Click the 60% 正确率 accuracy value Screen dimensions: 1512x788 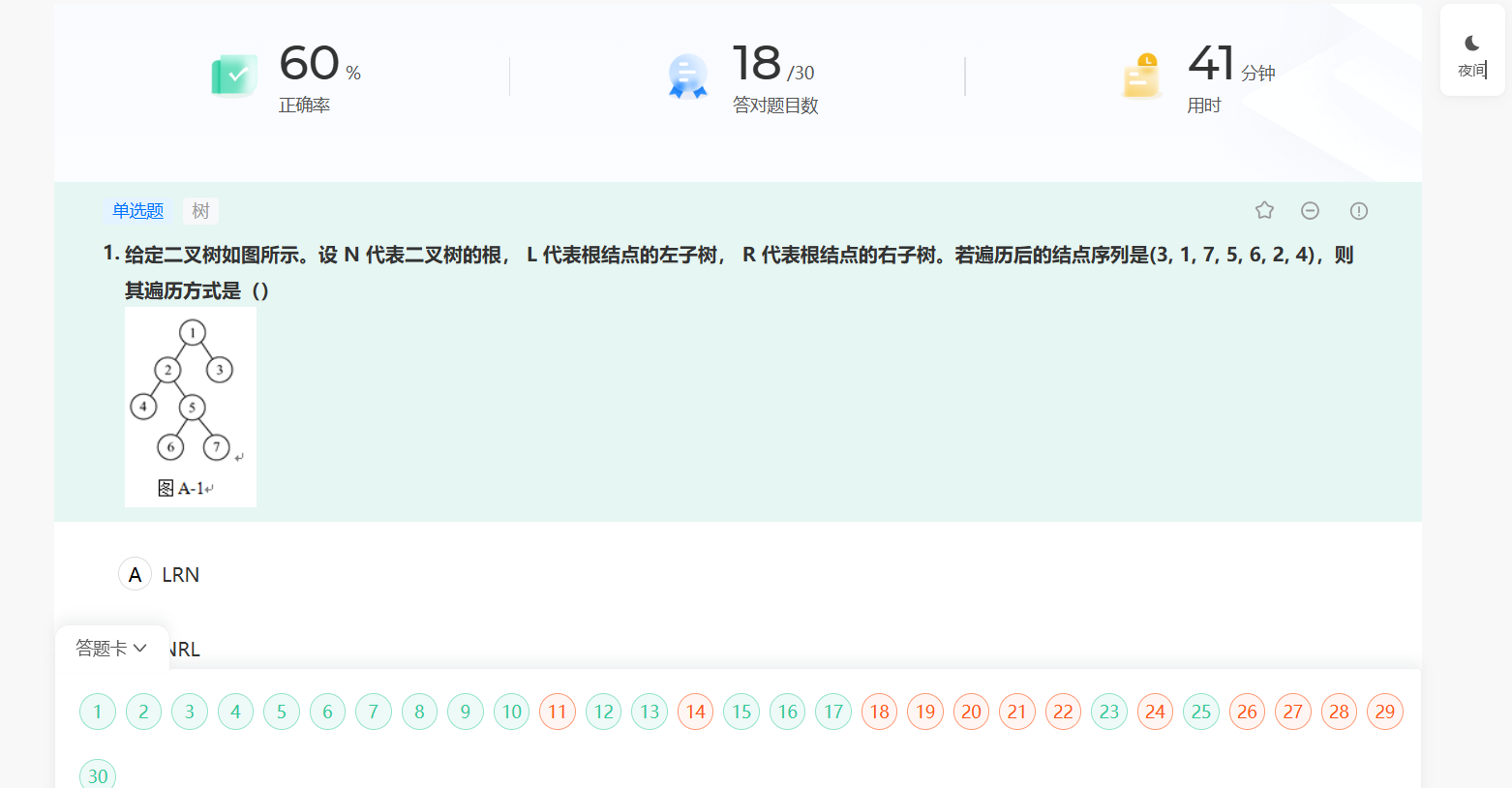coord(319,64)
